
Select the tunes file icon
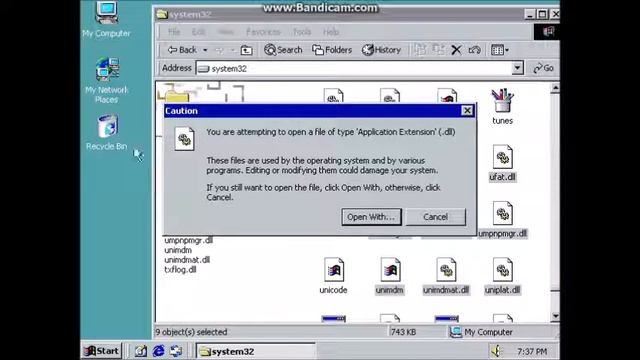pos(502,107)
